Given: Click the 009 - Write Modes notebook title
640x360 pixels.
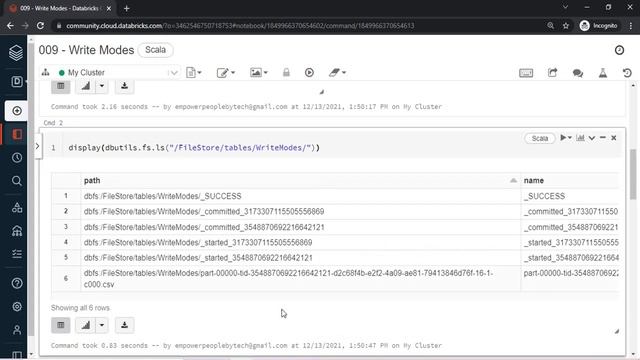Looking at the screenshot, I should pos(87,50).
